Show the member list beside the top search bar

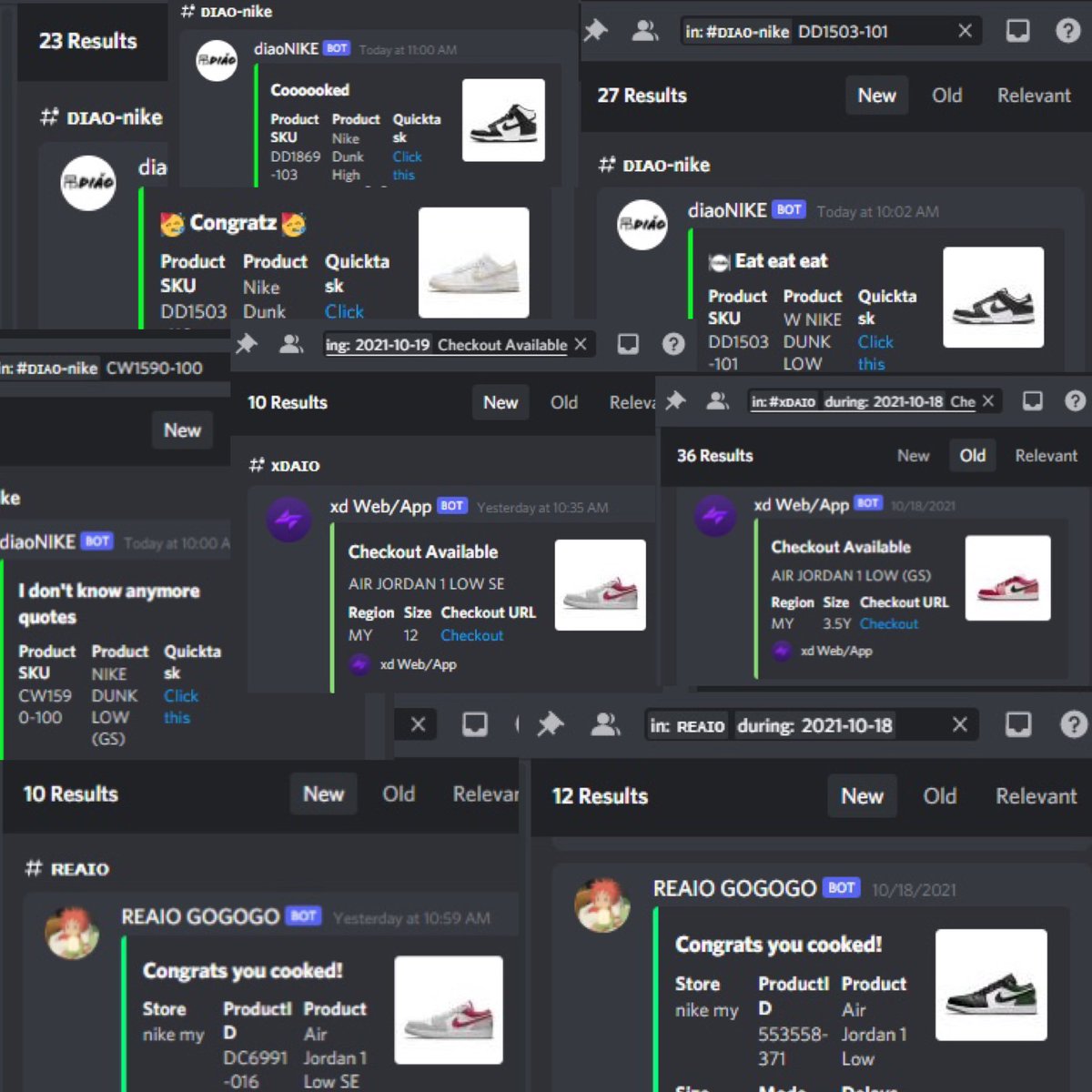[646, 30]
